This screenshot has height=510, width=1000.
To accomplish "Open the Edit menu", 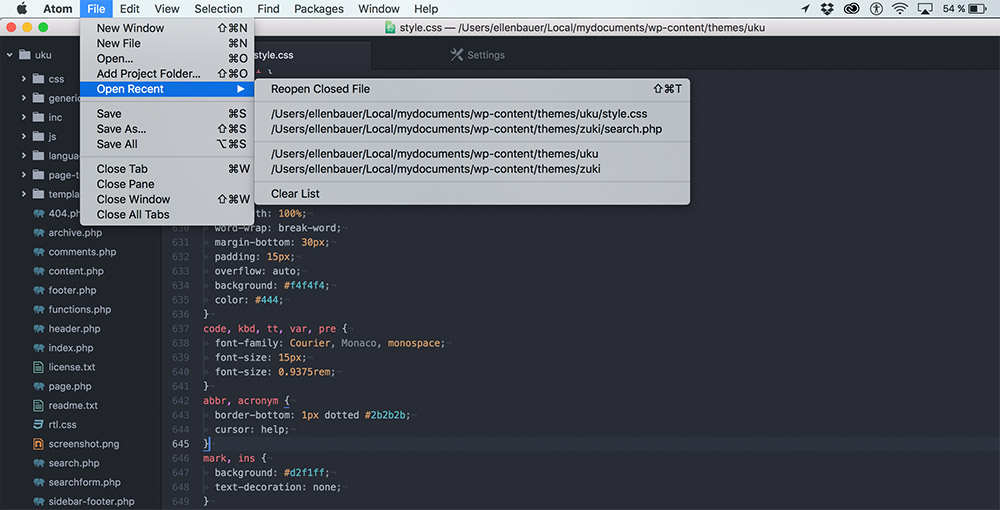I will click(x=129, y=9).
